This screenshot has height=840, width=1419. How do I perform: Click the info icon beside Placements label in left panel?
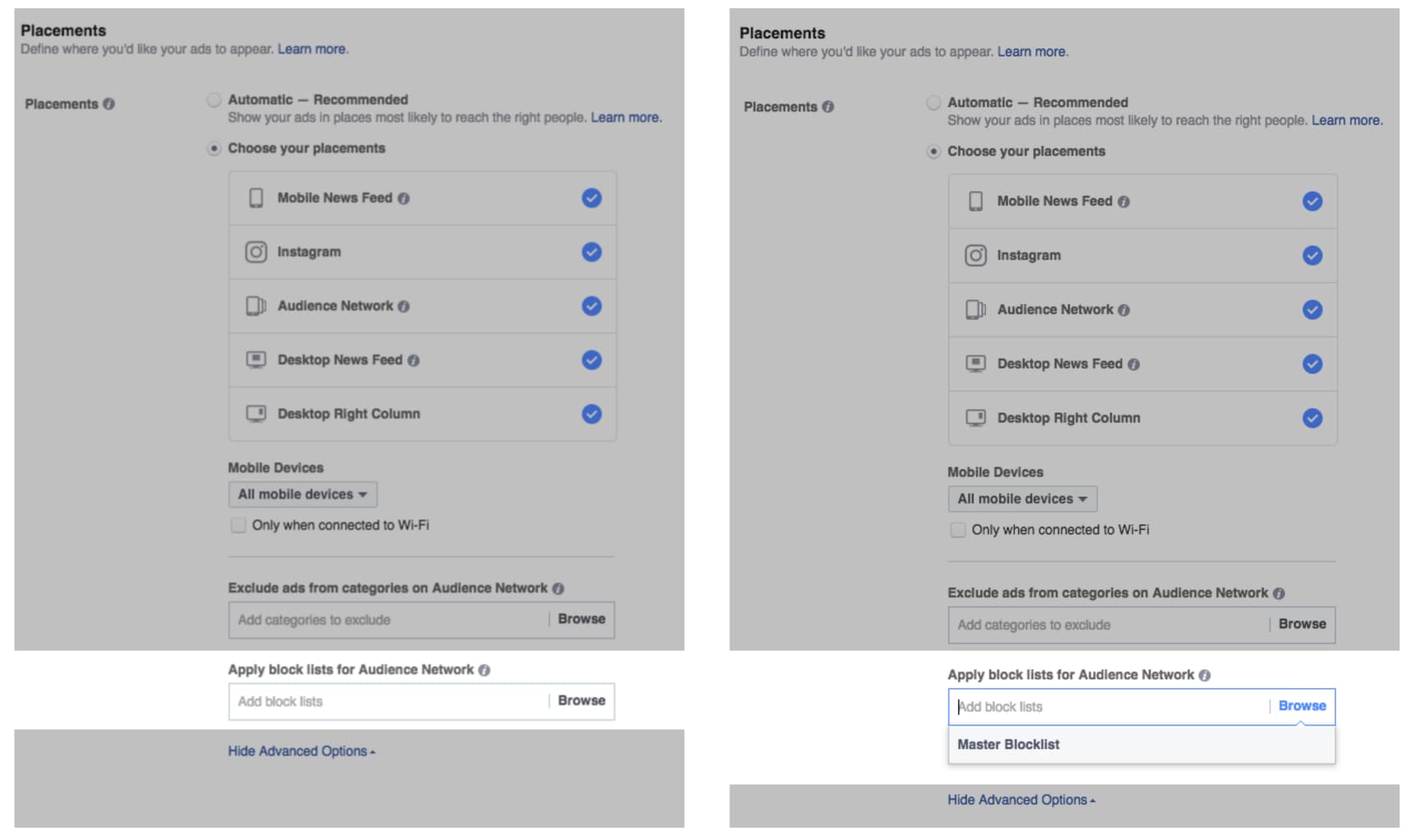[109, 104]
